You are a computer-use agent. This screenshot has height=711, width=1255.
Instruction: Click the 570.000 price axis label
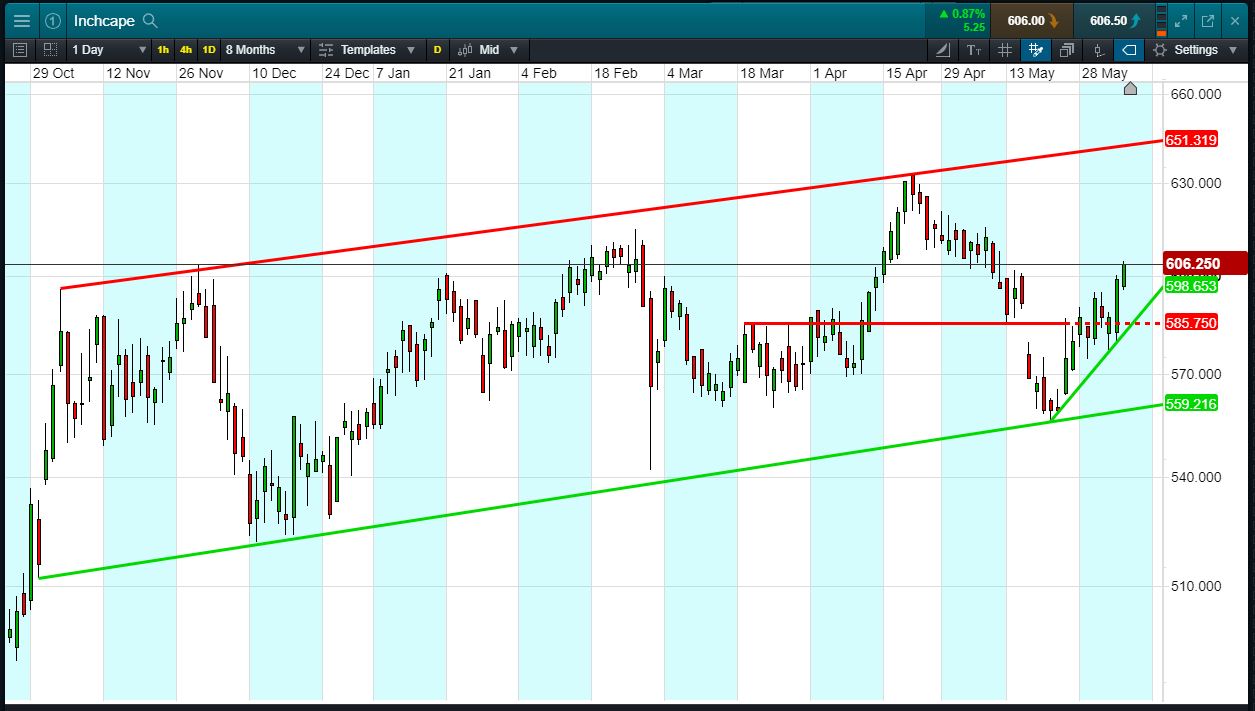(x=1194, y=374)
